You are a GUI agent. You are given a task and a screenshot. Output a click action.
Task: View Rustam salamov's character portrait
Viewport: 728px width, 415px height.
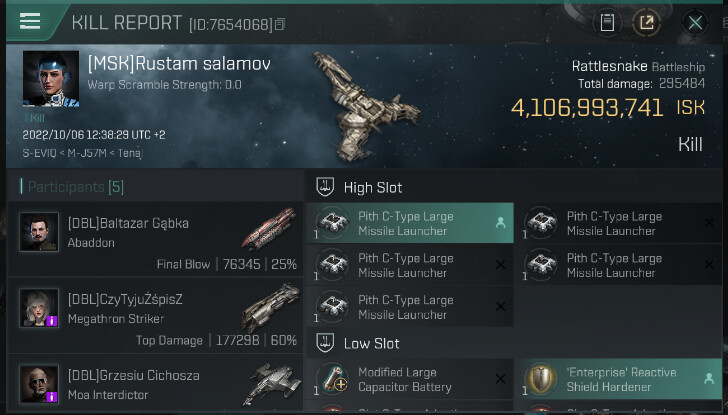click(x=51, y=79)
